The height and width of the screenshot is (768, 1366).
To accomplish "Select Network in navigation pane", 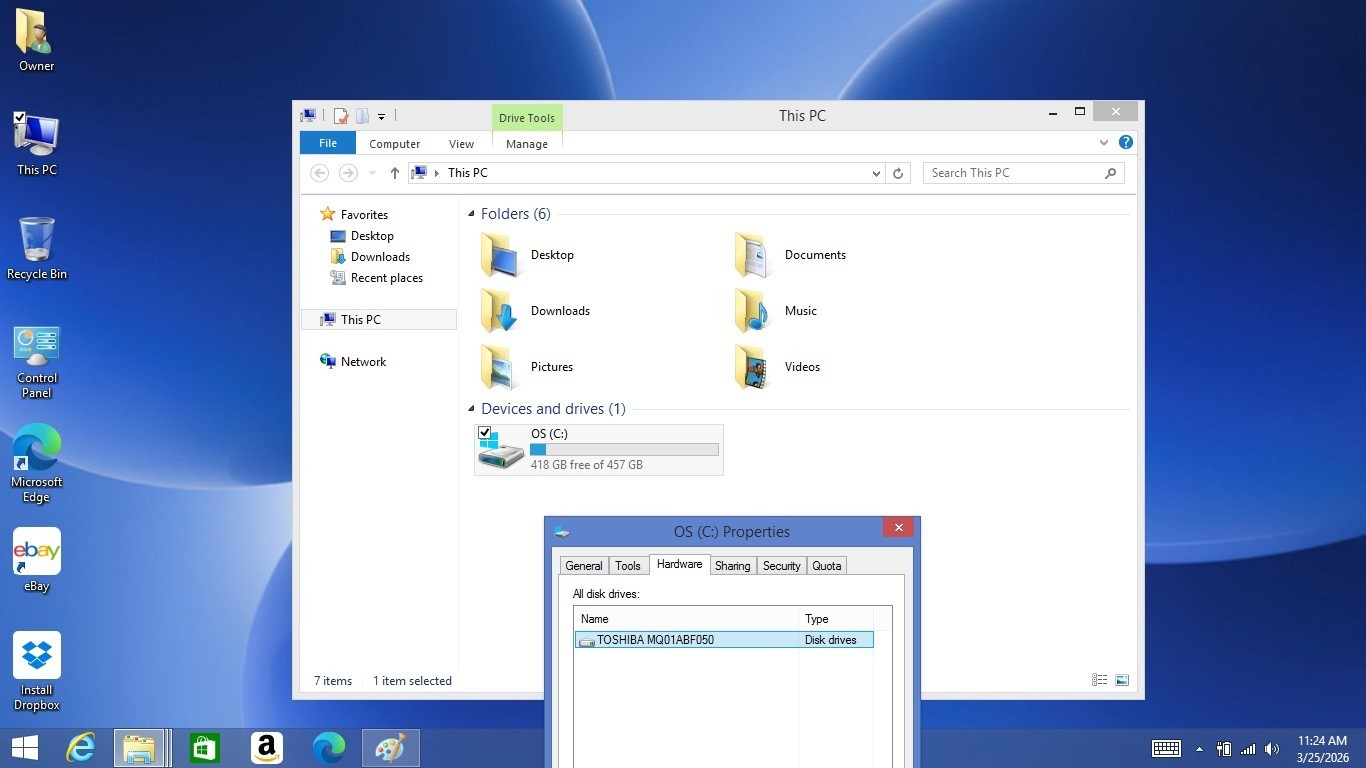I will pos(363,362).
